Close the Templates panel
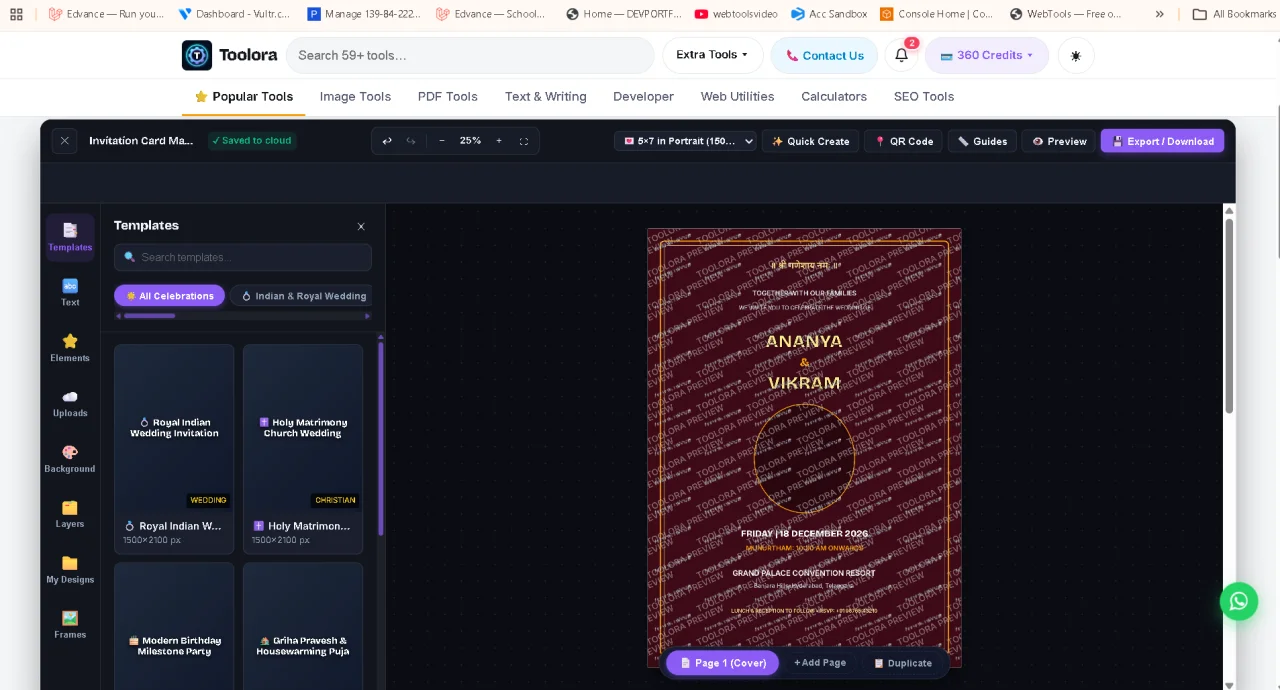 tap(361, 226)
